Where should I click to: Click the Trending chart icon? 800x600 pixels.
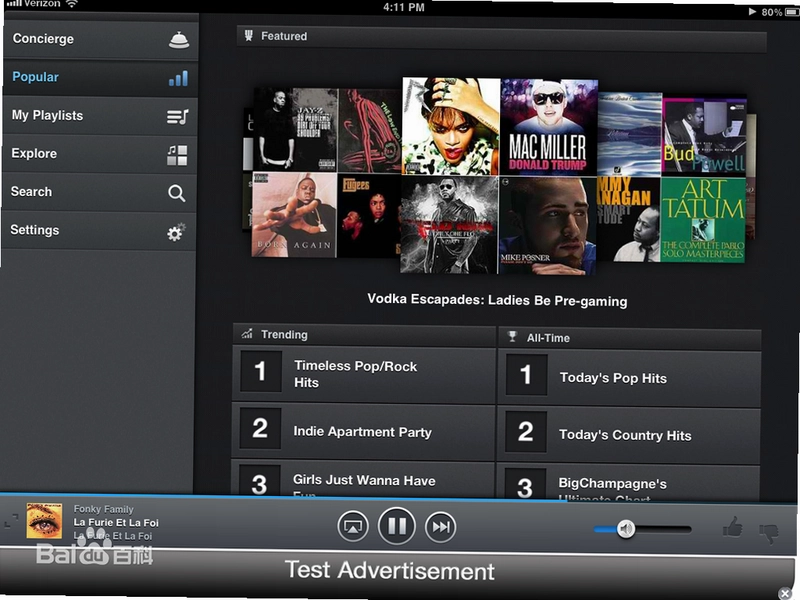point(247,334)
